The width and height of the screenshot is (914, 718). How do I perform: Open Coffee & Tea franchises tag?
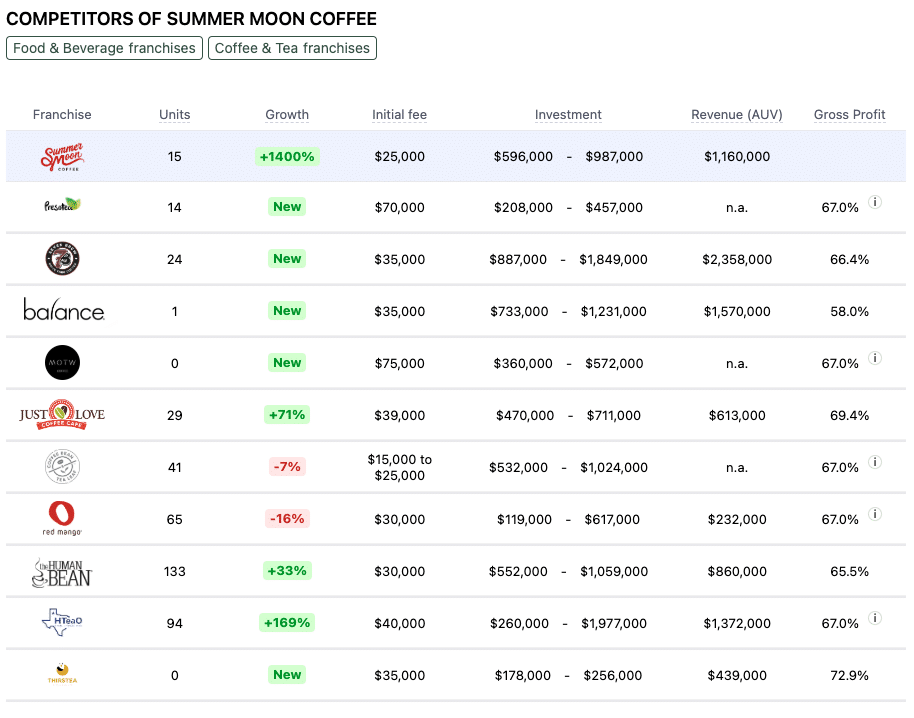292,48
